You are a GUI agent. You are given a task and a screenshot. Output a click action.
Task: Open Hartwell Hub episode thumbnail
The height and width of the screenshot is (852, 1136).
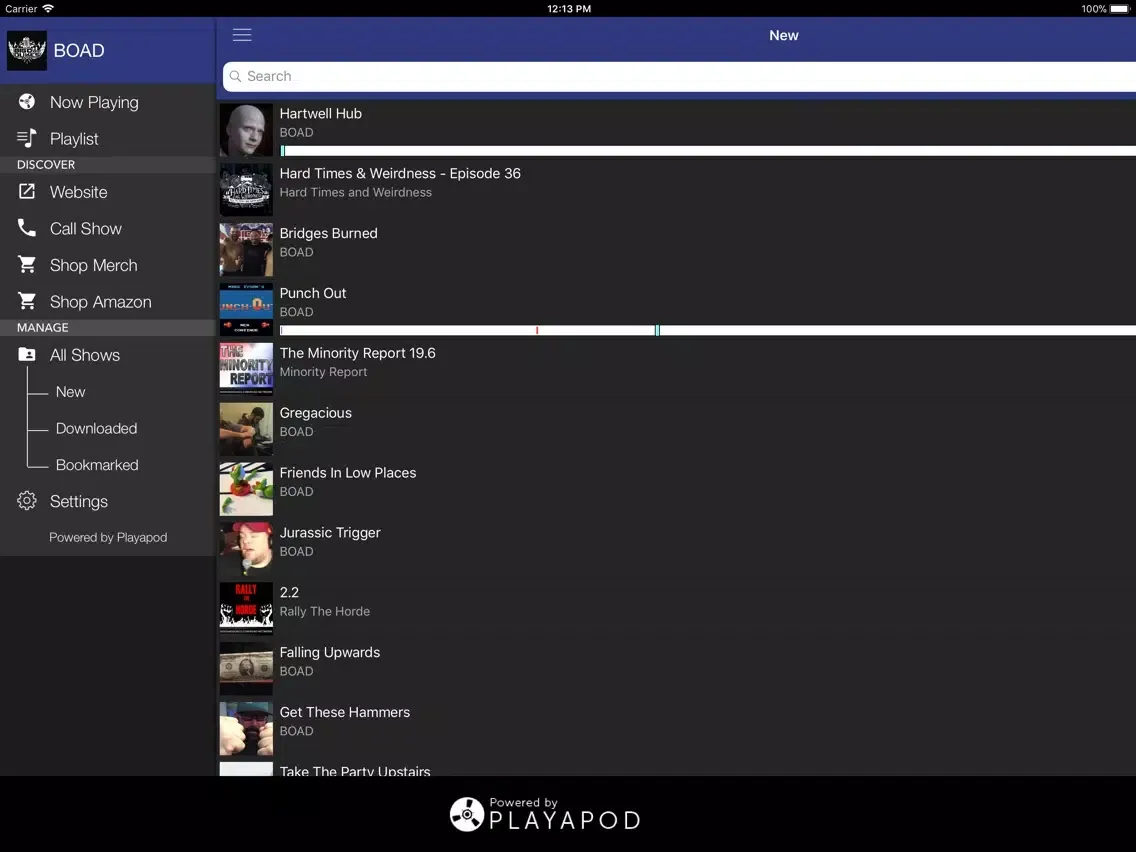246,130
